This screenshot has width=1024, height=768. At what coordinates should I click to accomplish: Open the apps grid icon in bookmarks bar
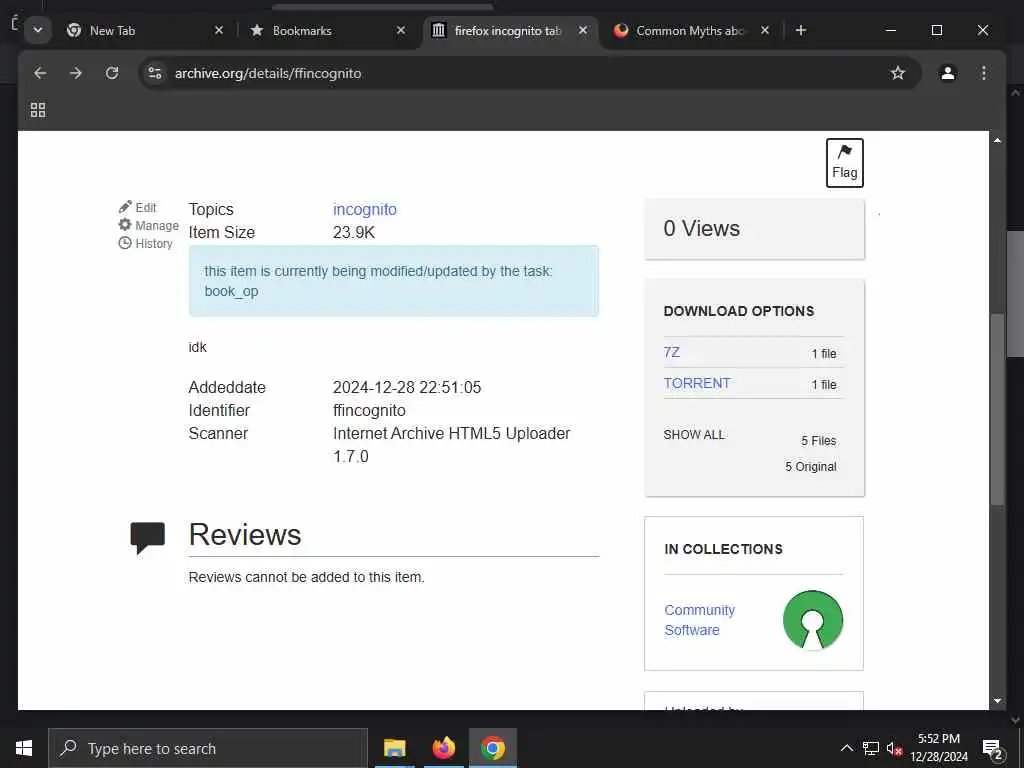(x=38, y=110)
